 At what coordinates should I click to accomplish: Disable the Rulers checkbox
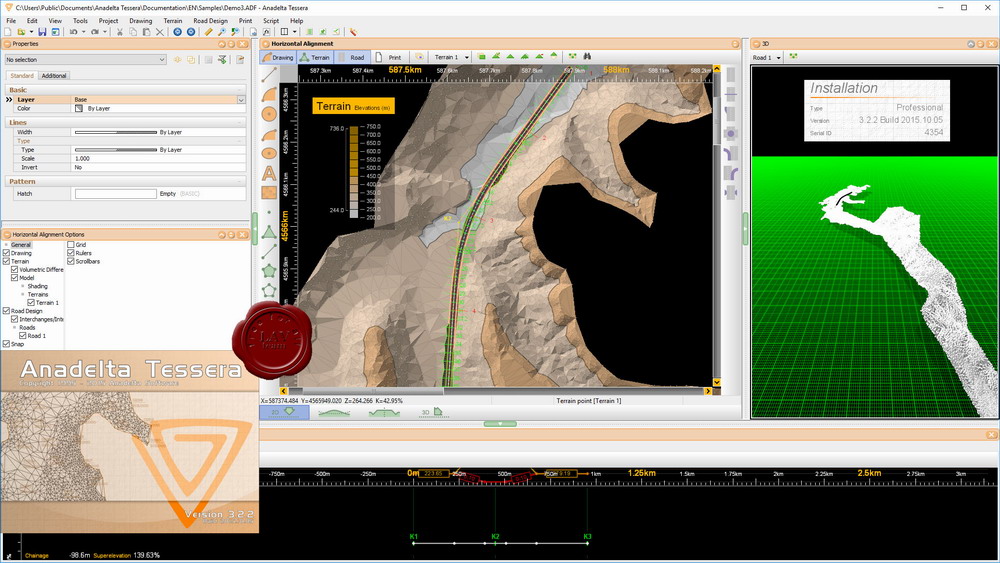(x=71, y=253)
